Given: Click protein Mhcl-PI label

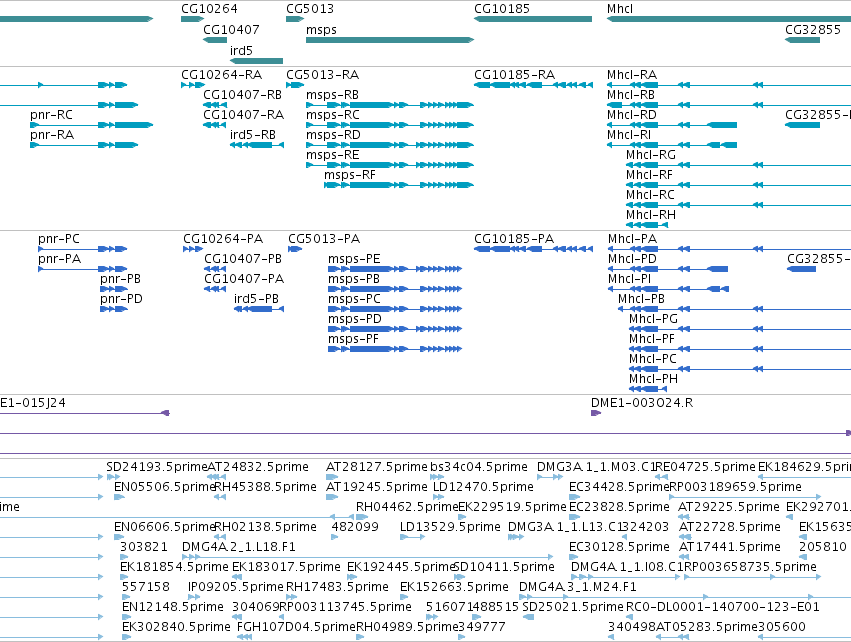Looking at the screenshot, I should point(630,279).
